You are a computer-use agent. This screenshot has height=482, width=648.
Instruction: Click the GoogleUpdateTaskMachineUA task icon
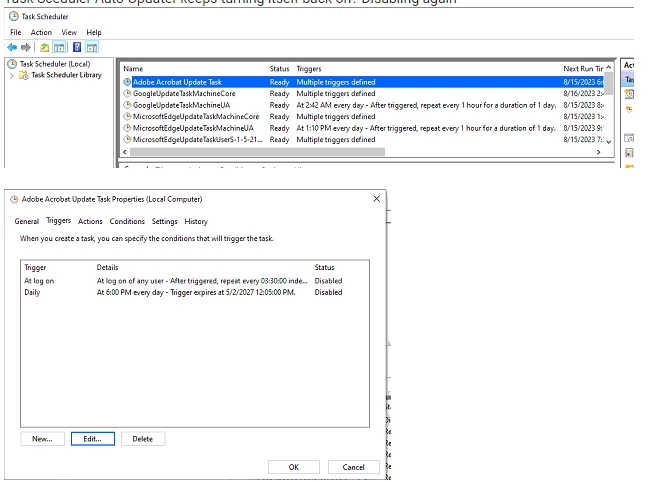pos(127,105)
